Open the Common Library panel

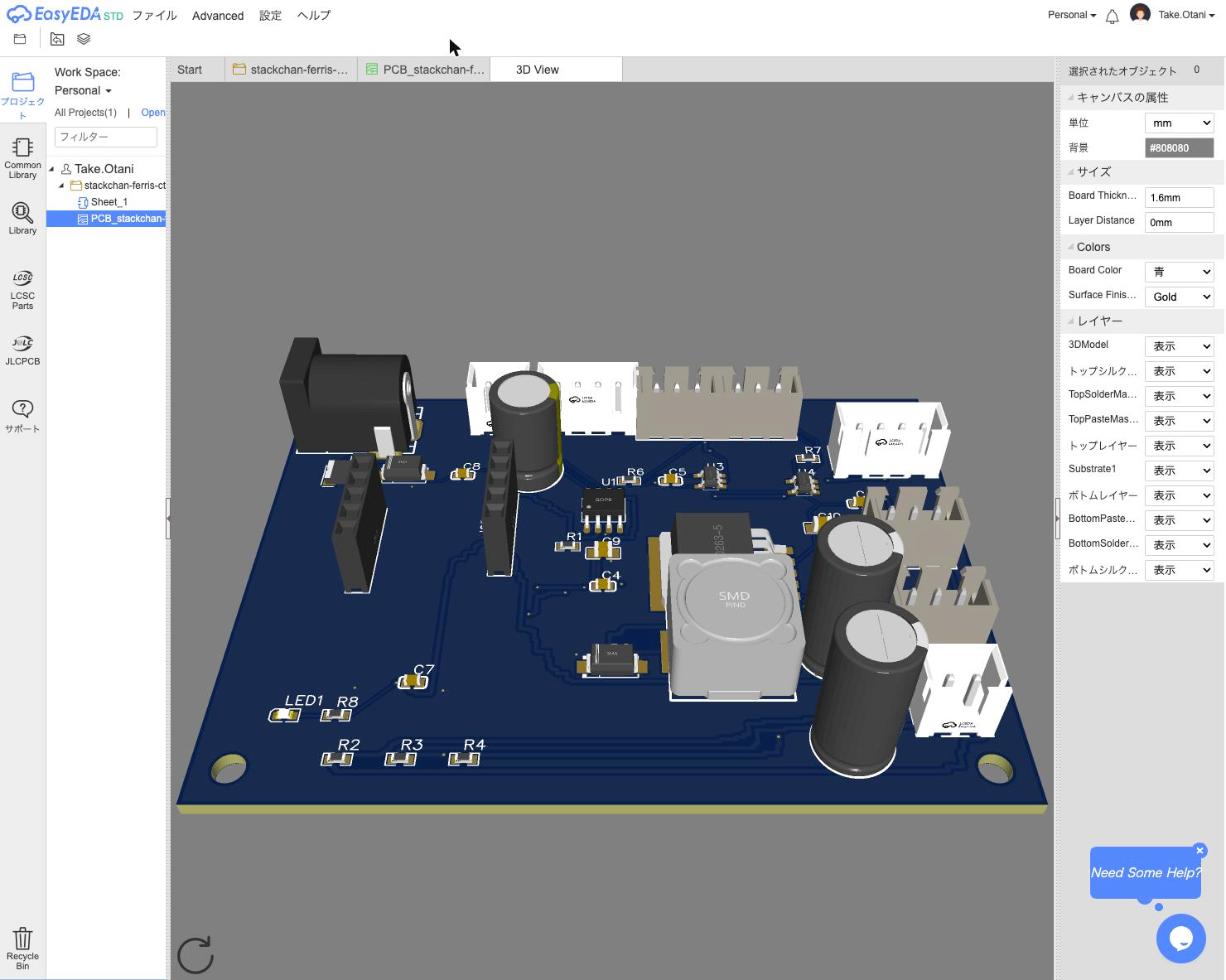(22, 159)
